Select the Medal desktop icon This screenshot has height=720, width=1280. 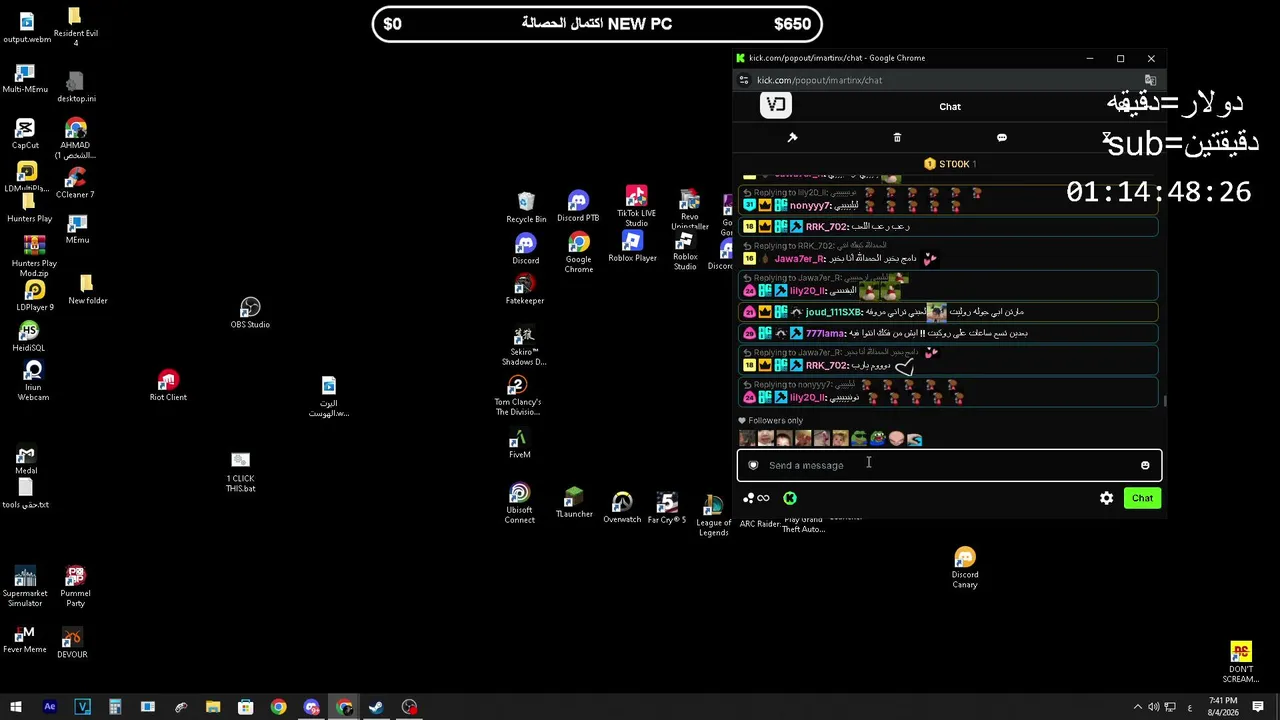[x=26, y=460]
